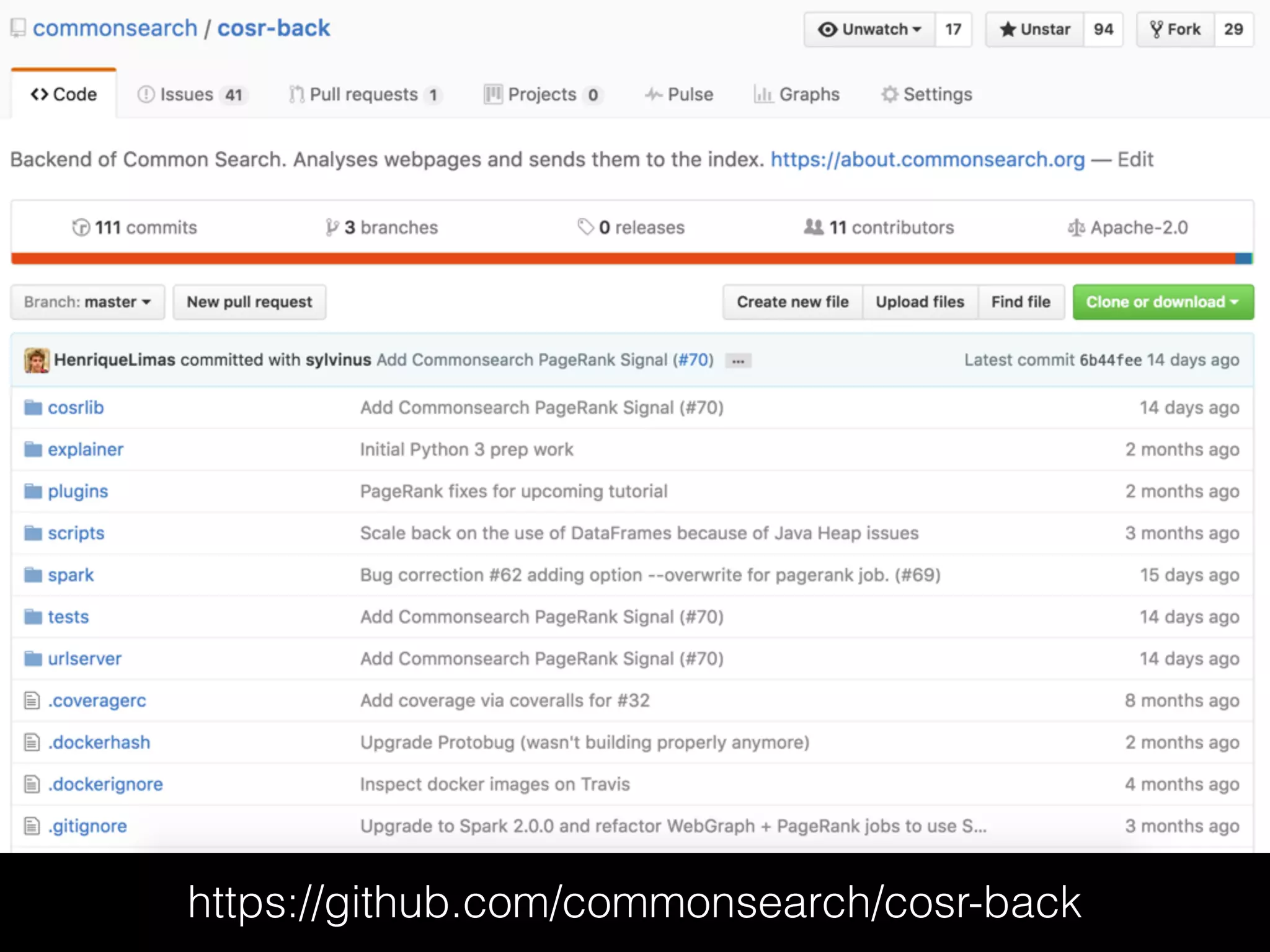The image size is (1270, 952).
Task: Open the stargazers count 94
Action: (x=1103, y=29)
